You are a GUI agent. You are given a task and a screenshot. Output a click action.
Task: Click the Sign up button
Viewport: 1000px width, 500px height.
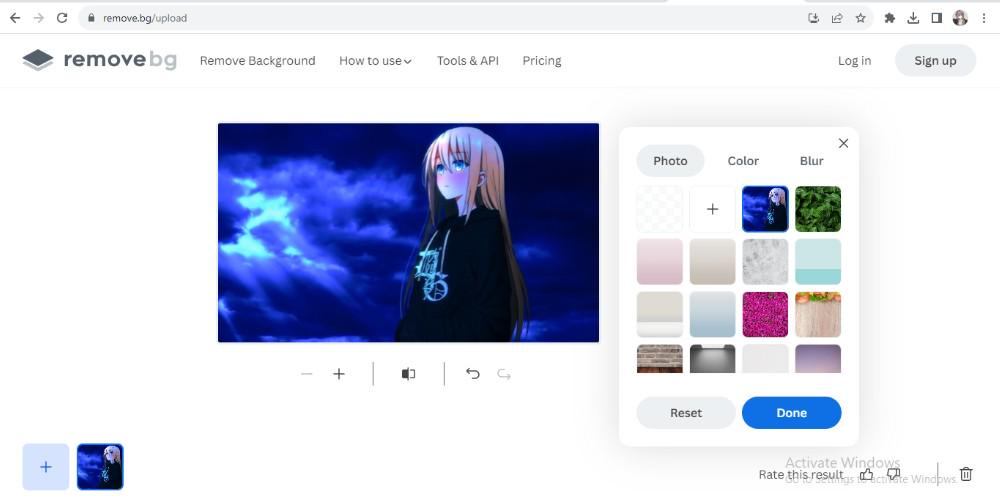(x=935, y=61)
